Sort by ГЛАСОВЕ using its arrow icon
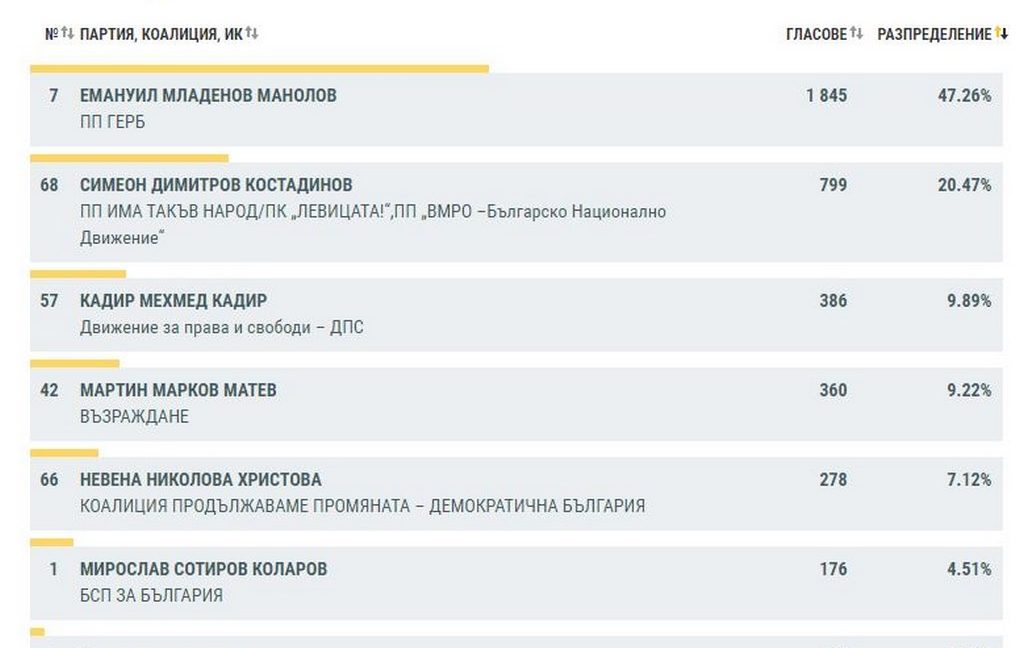 tap(857, 34)
